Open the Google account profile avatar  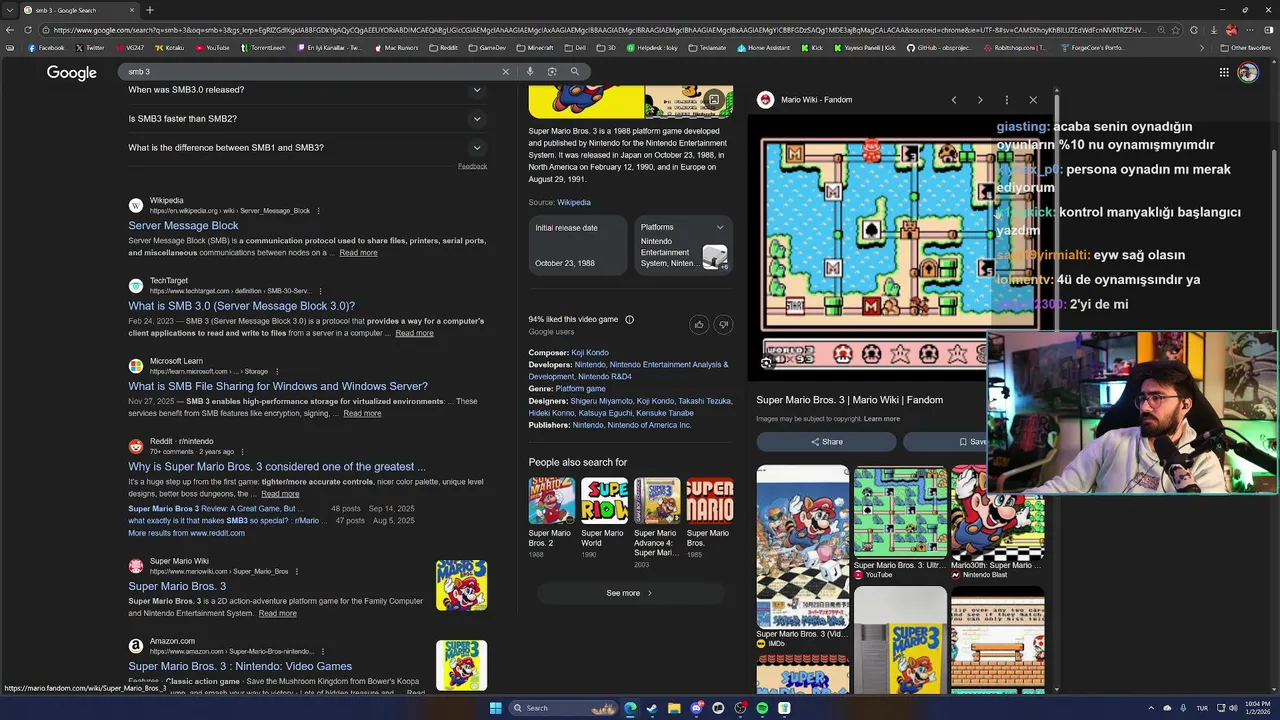(1247, 72)
